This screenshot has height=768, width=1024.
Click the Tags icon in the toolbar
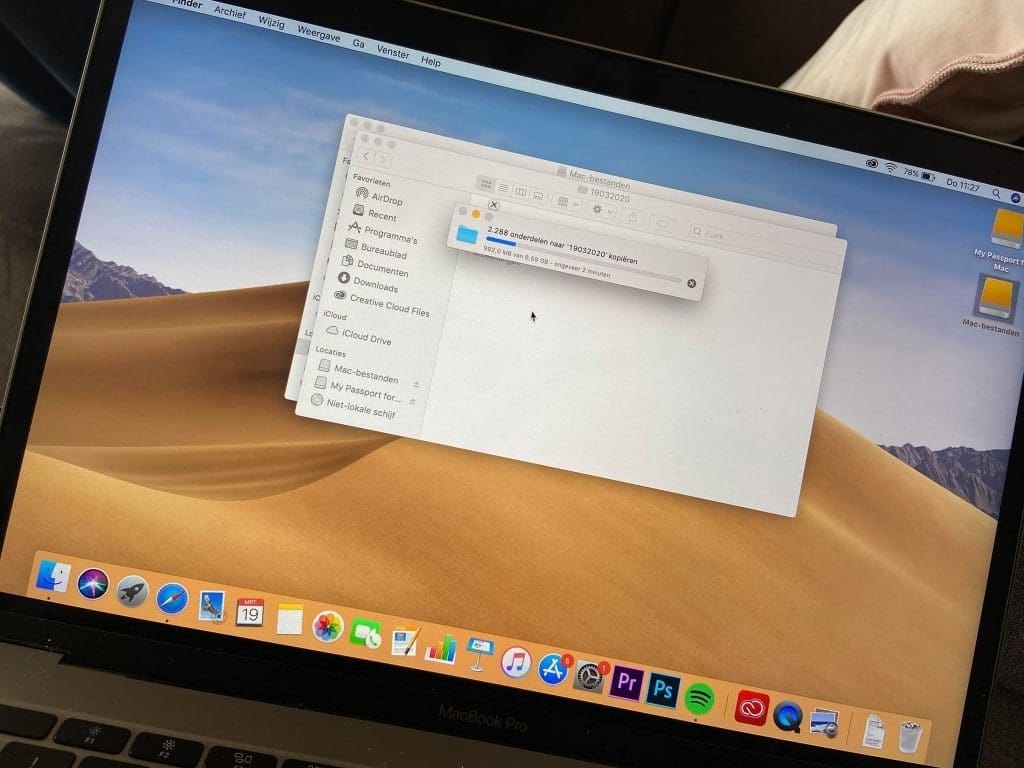[x=663, y=224]
